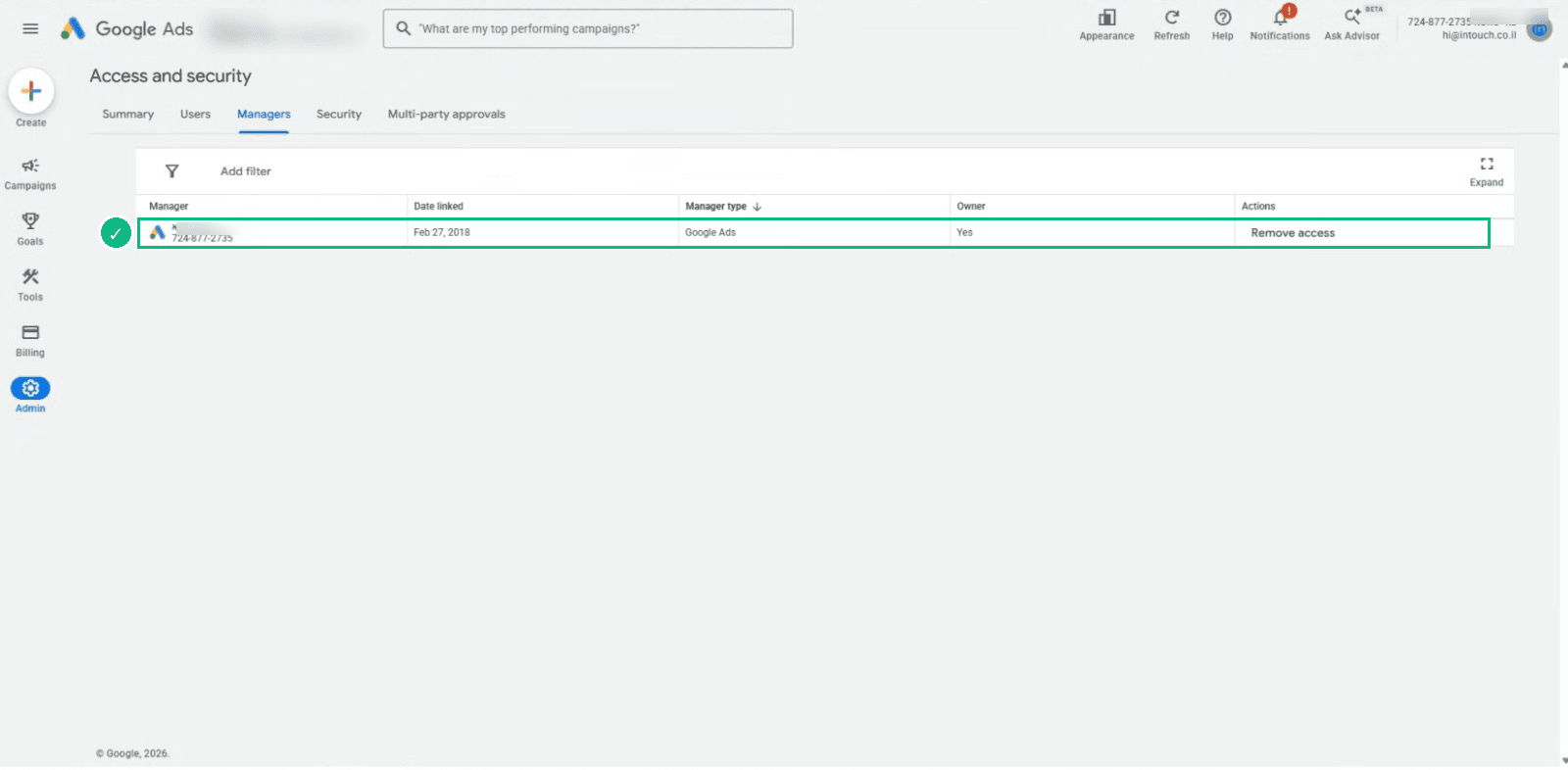
Task: Open Ask Advisor beta
Action: coord(1352,24)
